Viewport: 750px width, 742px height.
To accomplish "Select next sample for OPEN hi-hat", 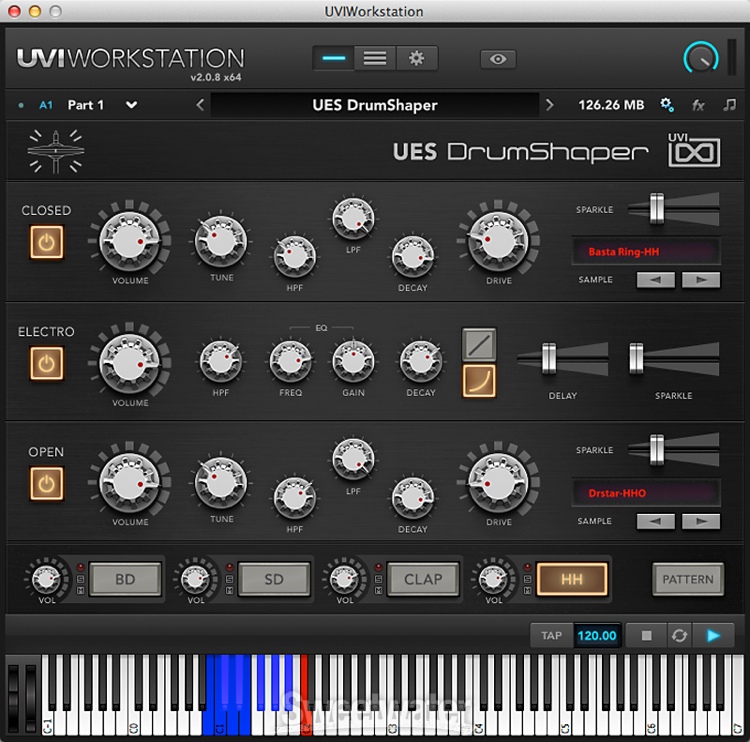I will pyautogui.click(x=701, y=521).
